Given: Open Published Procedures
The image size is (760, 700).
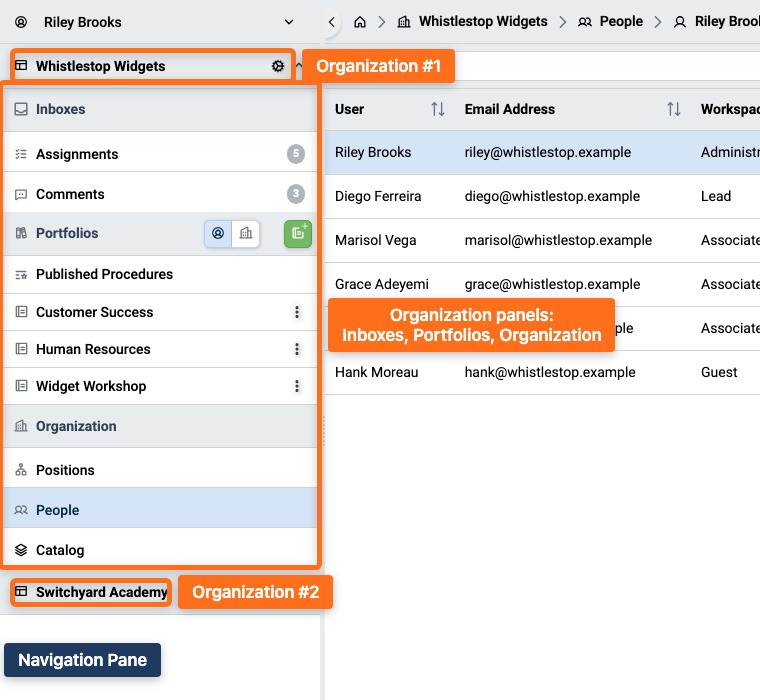Looking at the screenshot, I should [x=160, y=274].
